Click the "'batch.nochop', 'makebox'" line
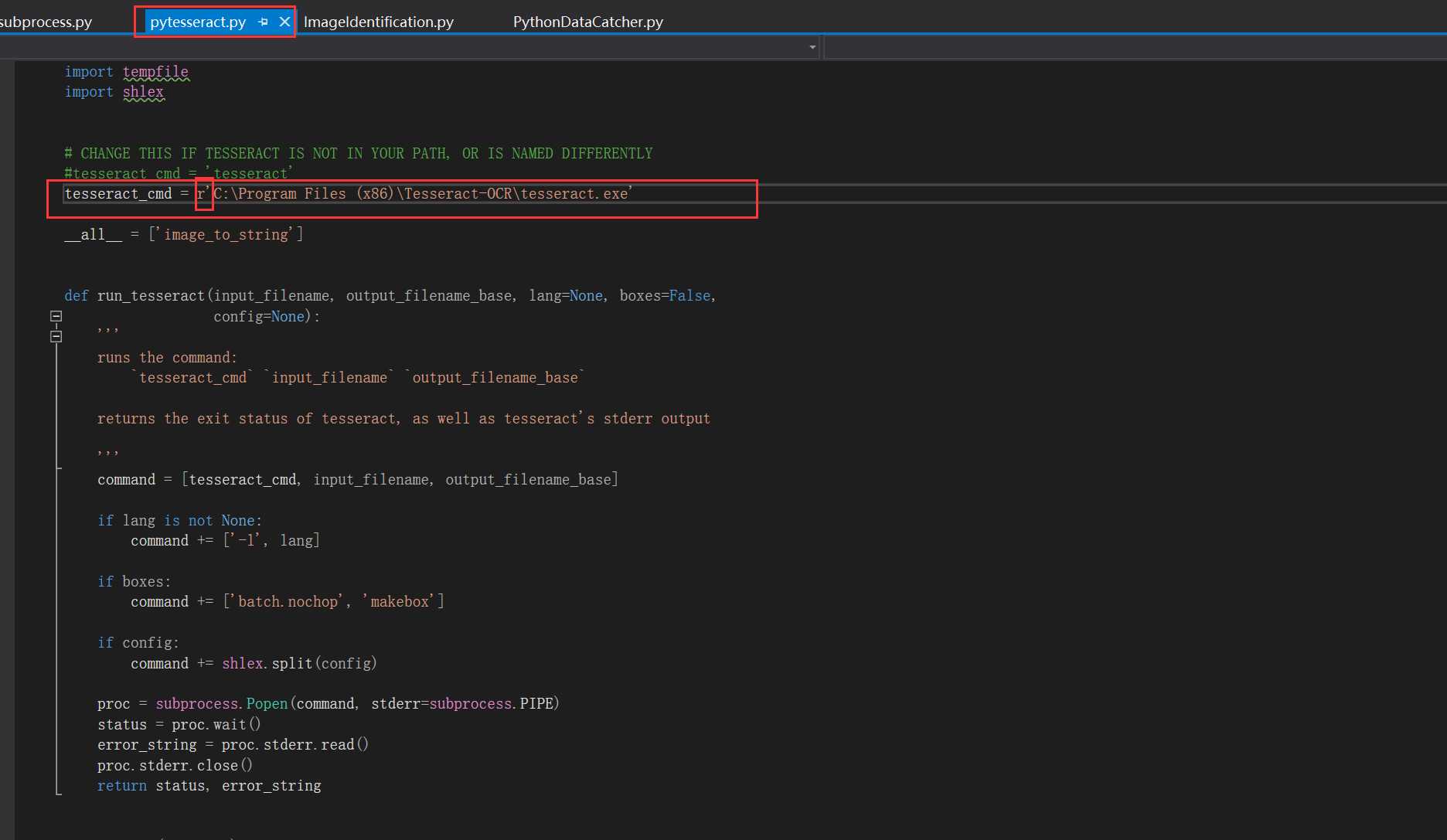 [288, 601]
